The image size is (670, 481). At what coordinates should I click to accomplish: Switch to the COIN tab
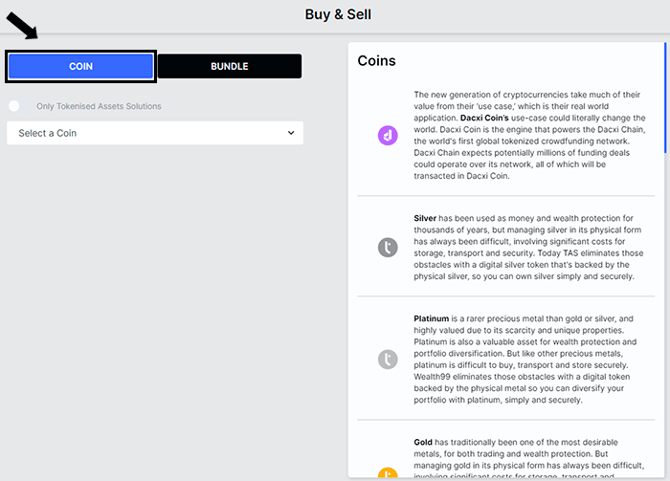point(81,66)
